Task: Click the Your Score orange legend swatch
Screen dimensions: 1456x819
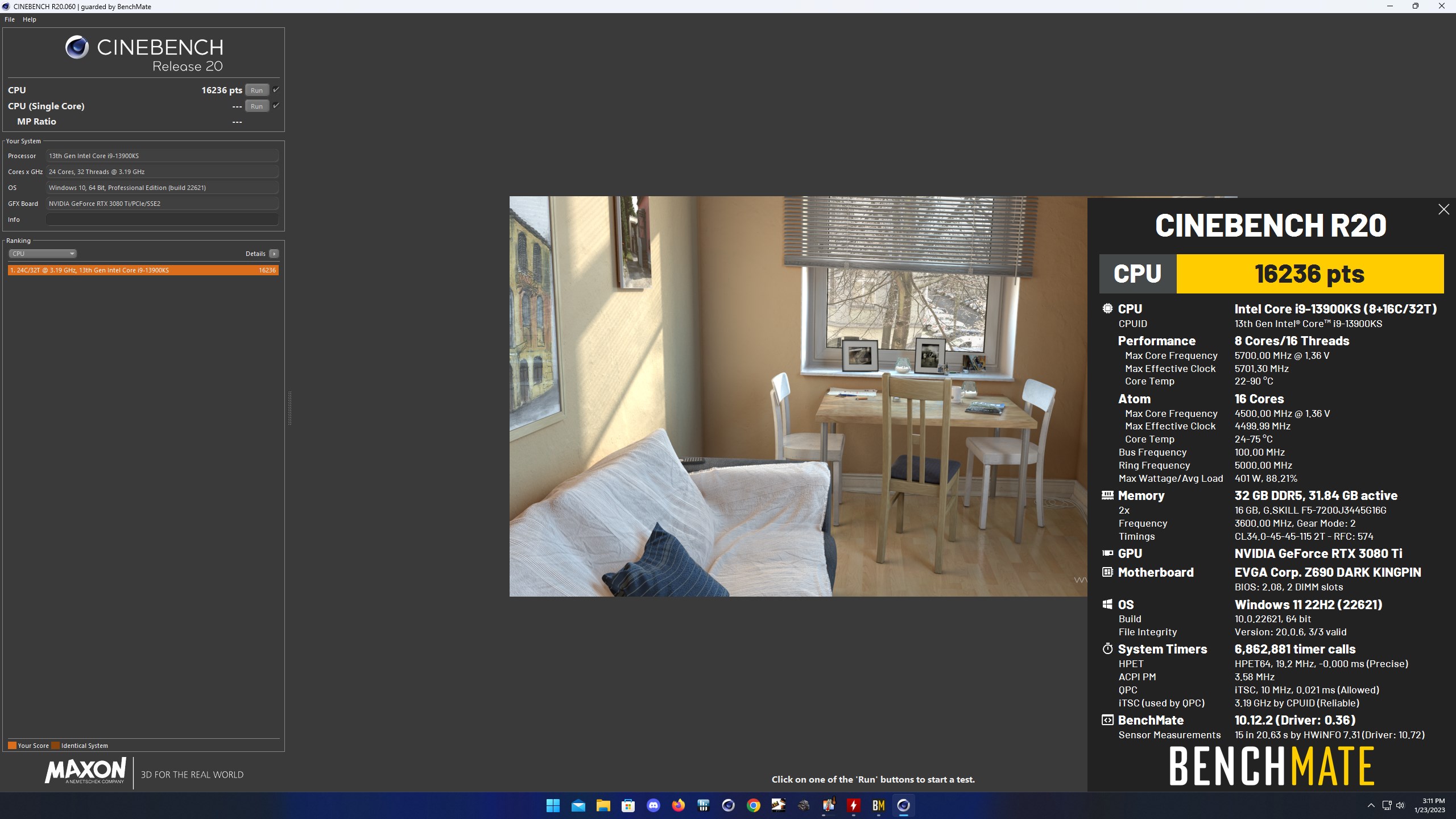Action: (x=12, y=746)
